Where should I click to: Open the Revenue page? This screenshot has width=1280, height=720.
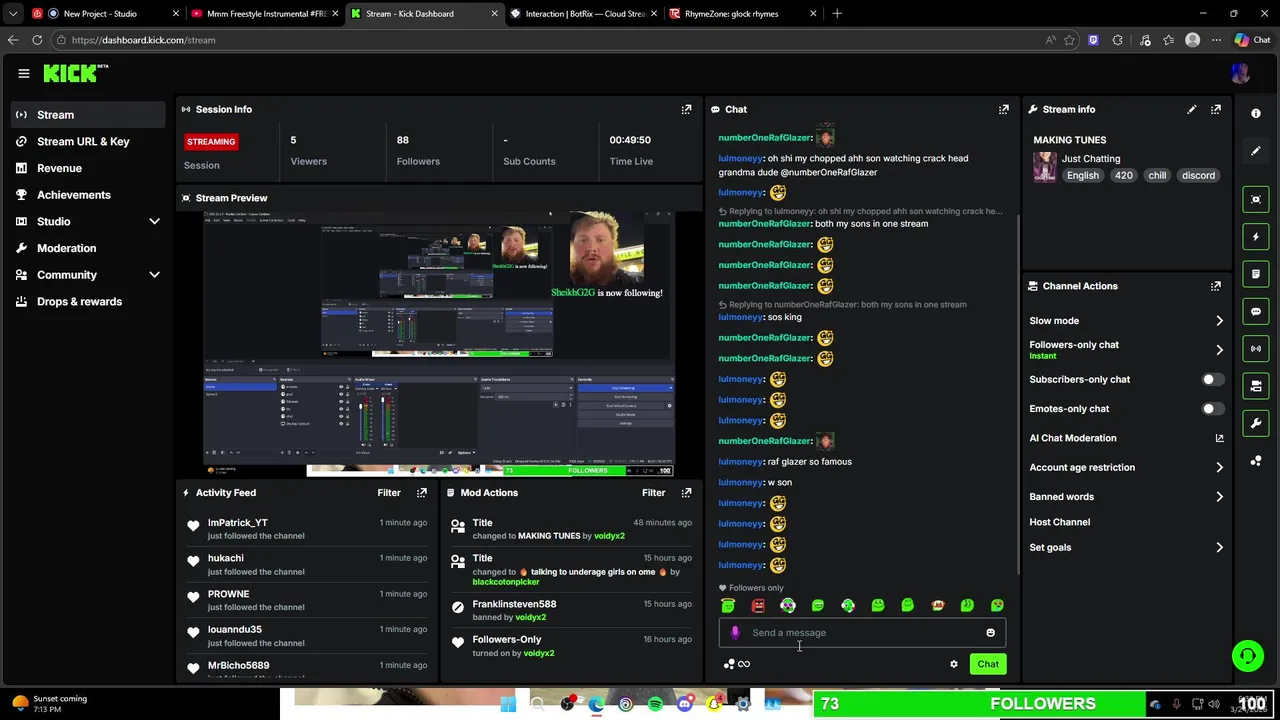(89, 168)
